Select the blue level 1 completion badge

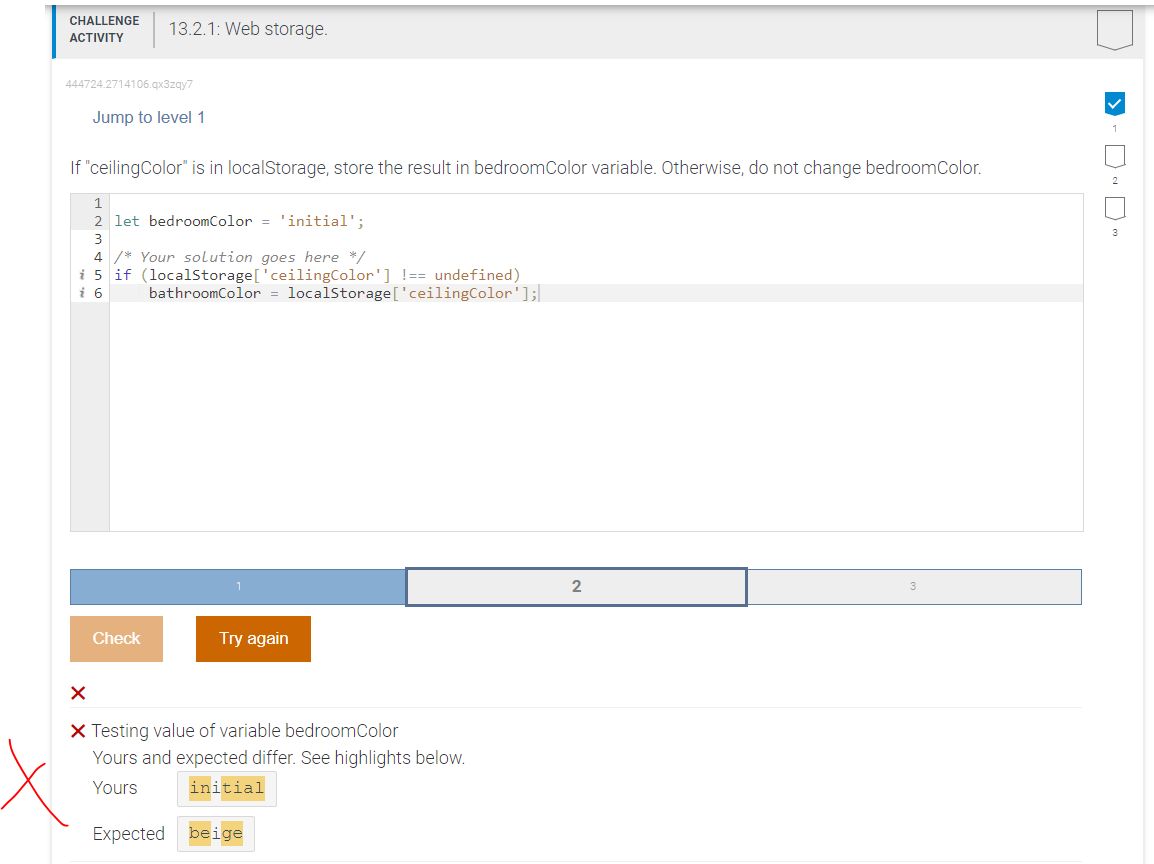tap(1114, 101)
